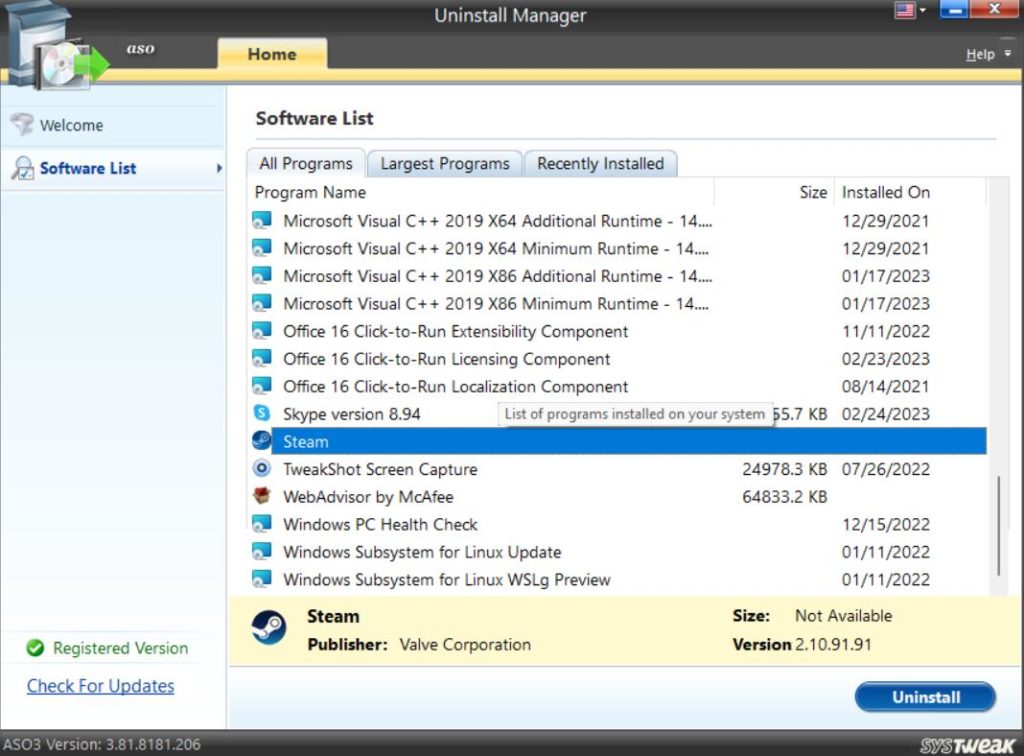Click the Welcome sidebar icon
Screen dimensions: 1024x756
pos(21,125)
